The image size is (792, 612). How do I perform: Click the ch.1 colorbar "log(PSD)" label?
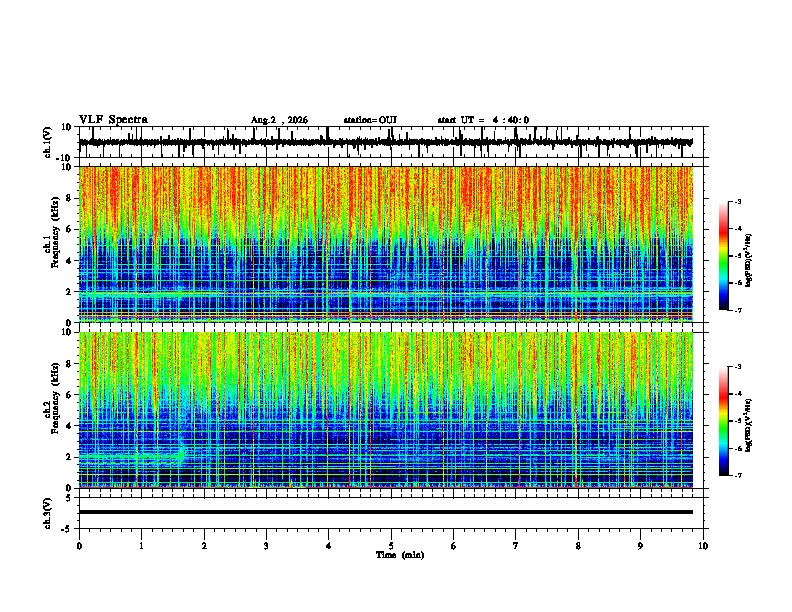point(749,260)
